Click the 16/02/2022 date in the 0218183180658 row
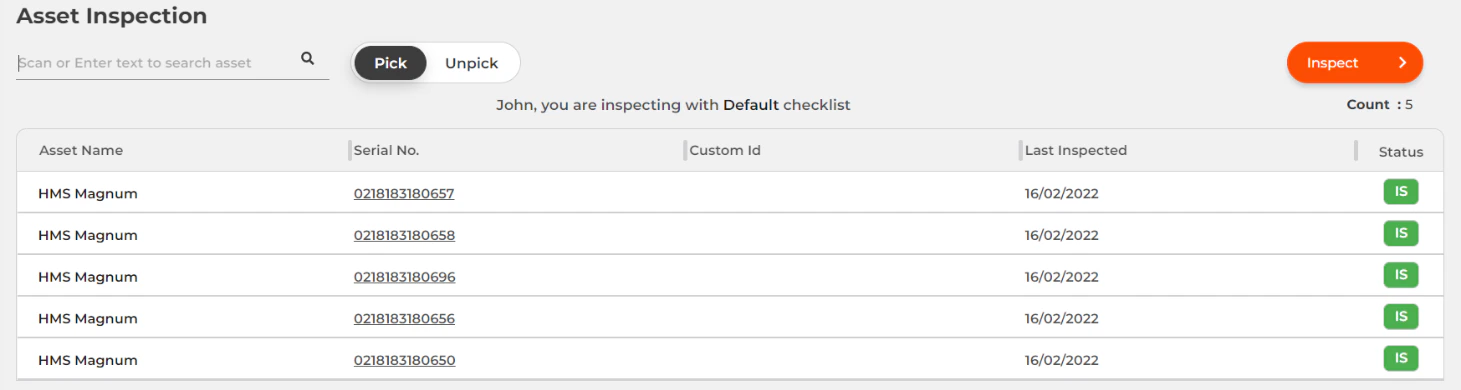1461x390 pixels. click(x=1062, y=236)
